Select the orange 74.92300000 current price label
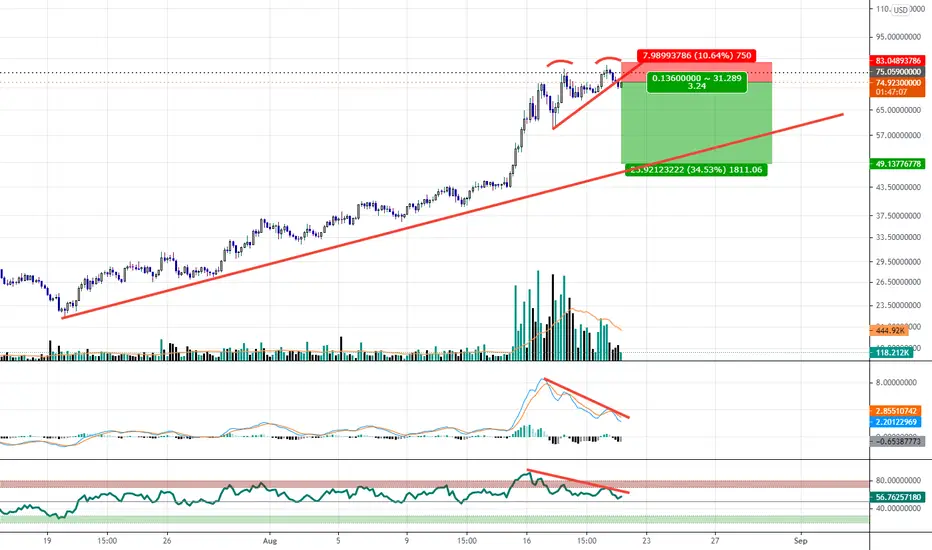The image size is (932, 550). [898, 83]
